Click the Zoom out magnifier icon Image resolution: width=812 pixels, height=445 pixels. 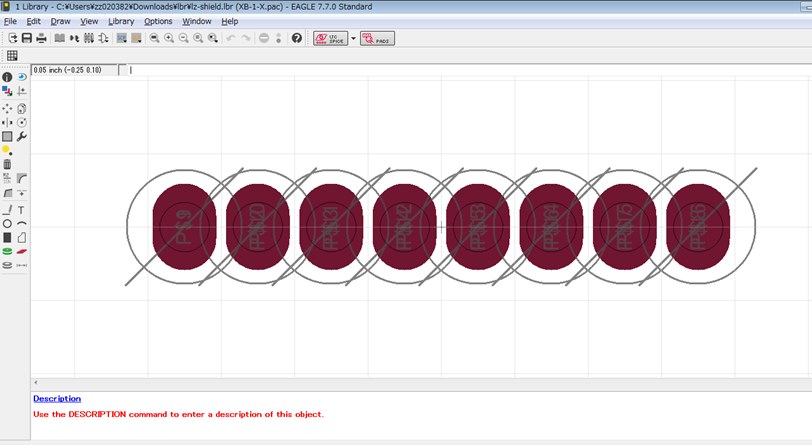(x=183, y=38)
